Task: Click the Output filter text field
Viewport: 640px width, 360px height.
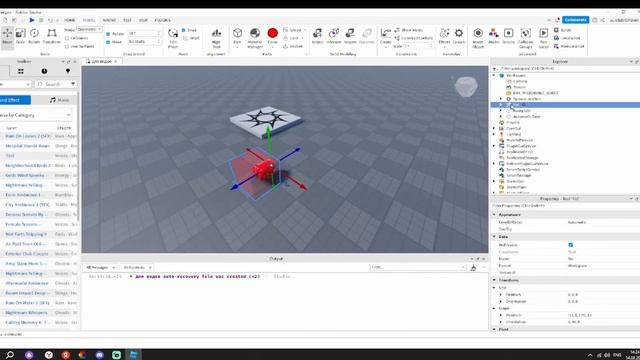Action: (418, 267)
